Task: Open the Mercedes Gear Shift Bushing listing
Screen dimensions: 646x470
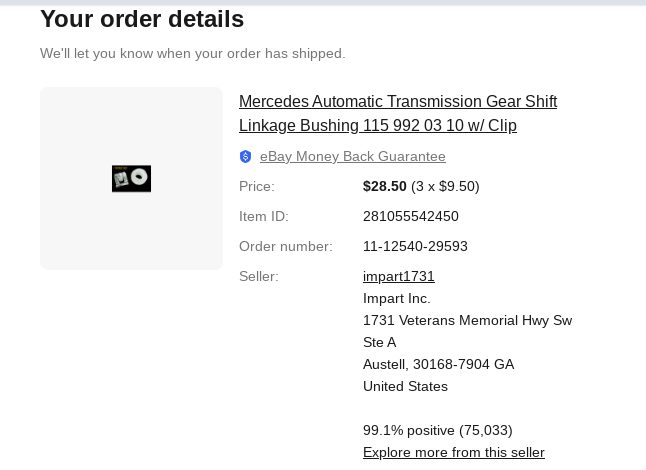Action: [397, 113]
